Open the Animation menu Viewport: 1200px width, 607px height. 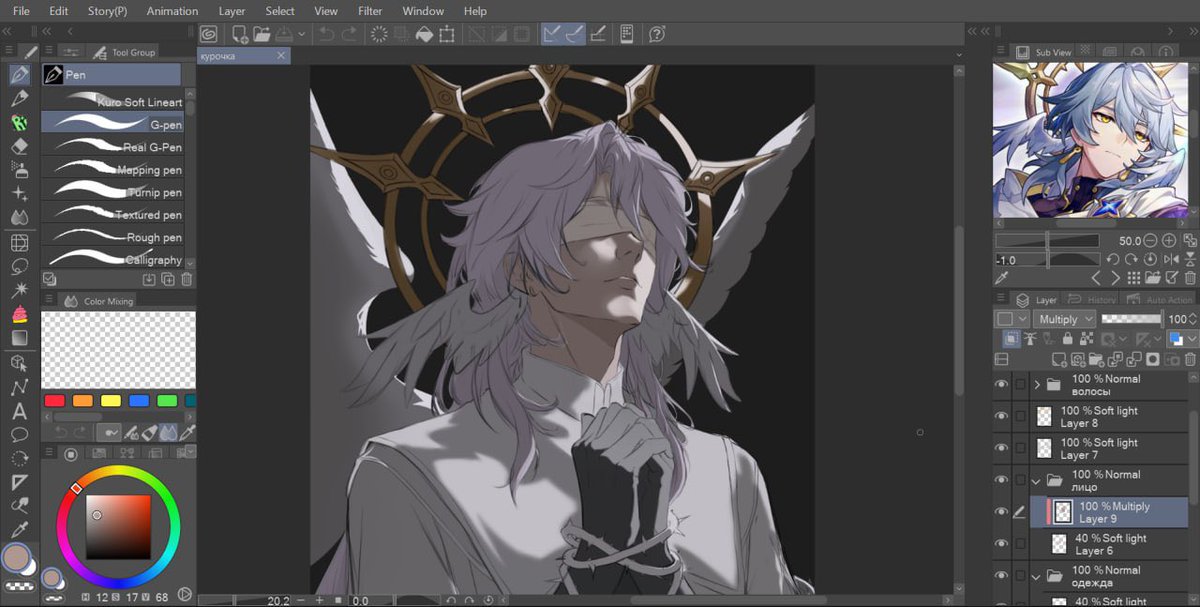point(172,11)
